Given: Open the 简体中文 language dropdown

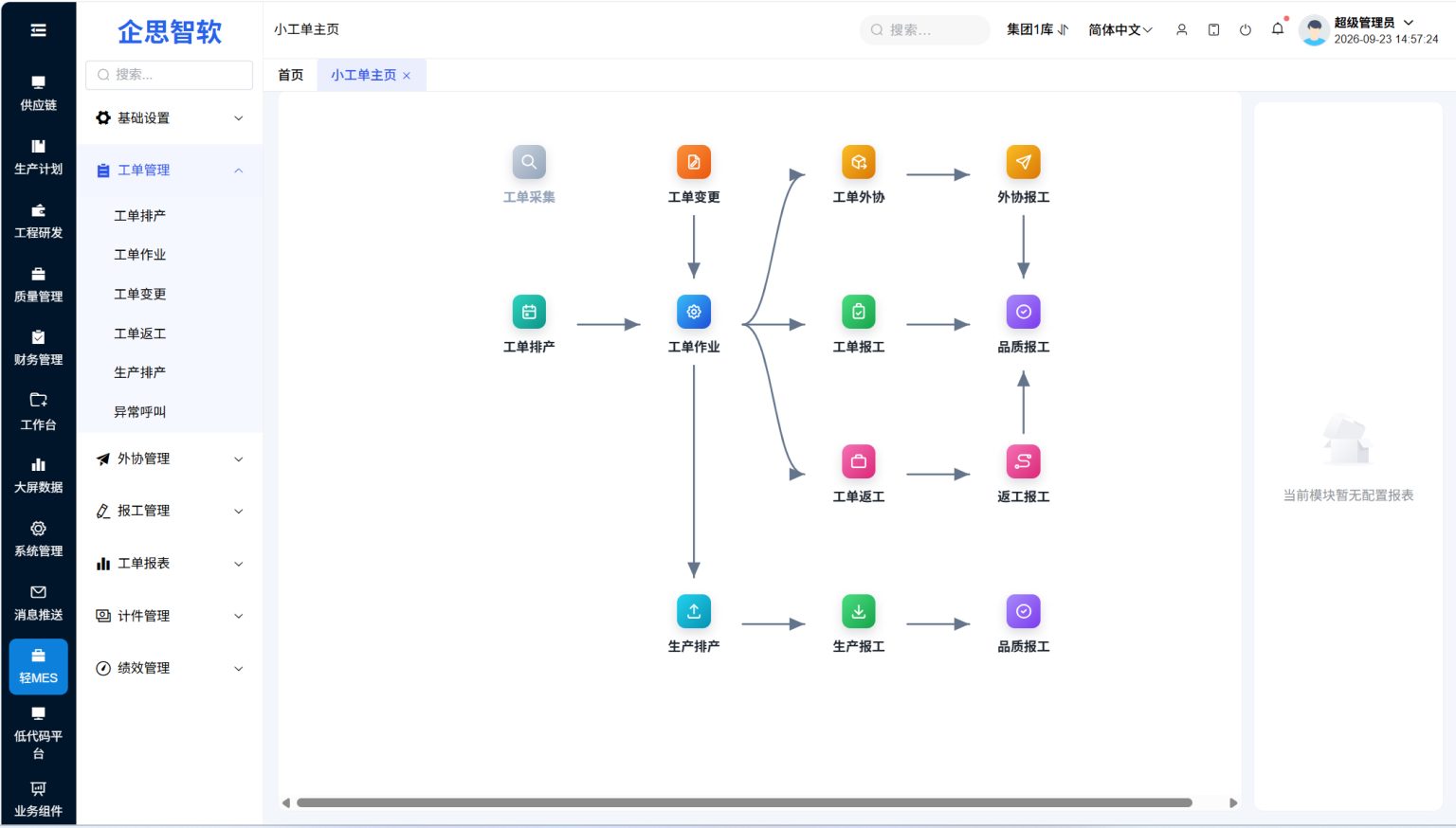Looking at the screenshot, I should pos(1120,29).
